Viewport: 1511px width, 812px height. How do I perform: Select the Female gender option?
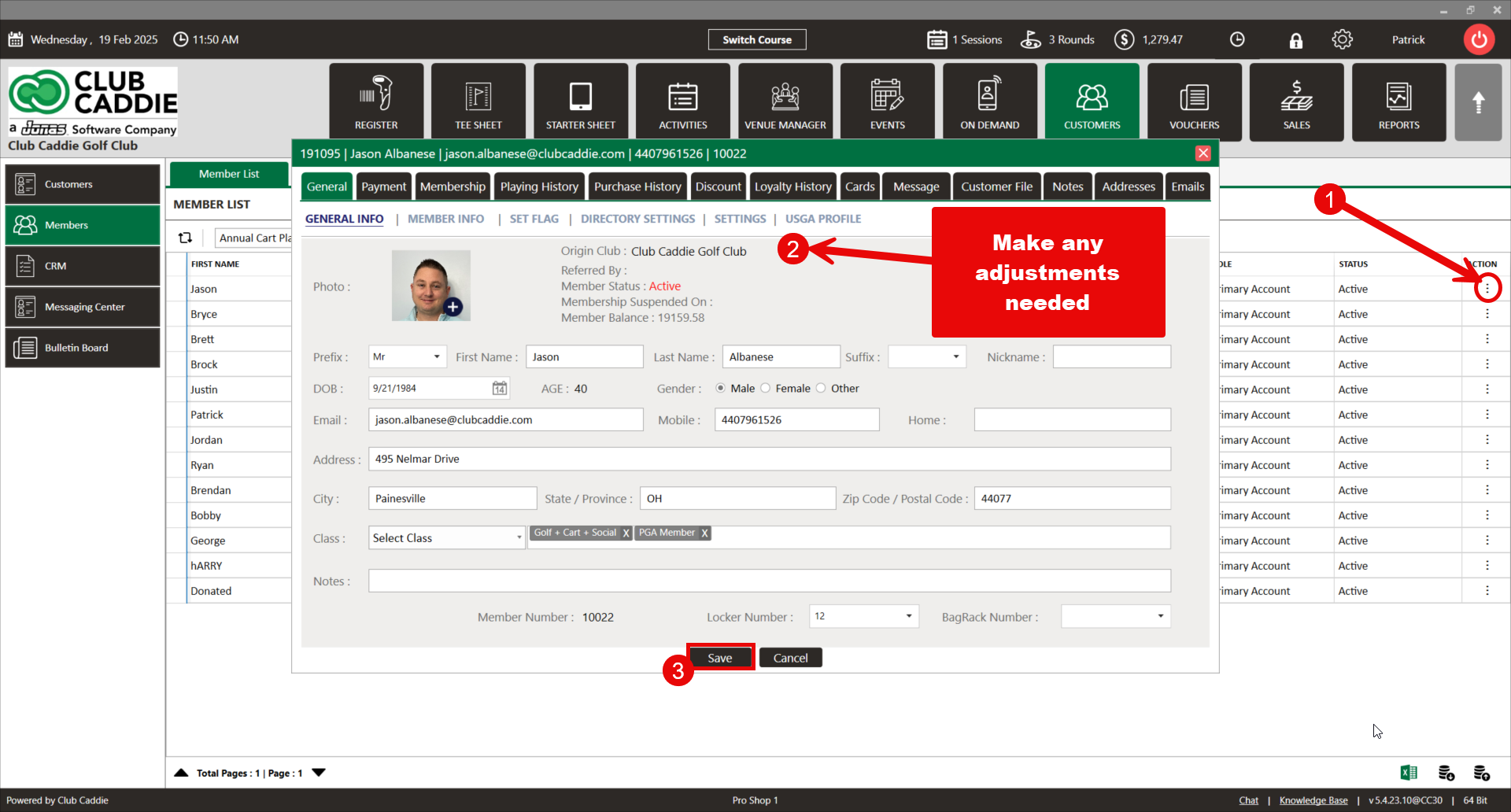765,388
